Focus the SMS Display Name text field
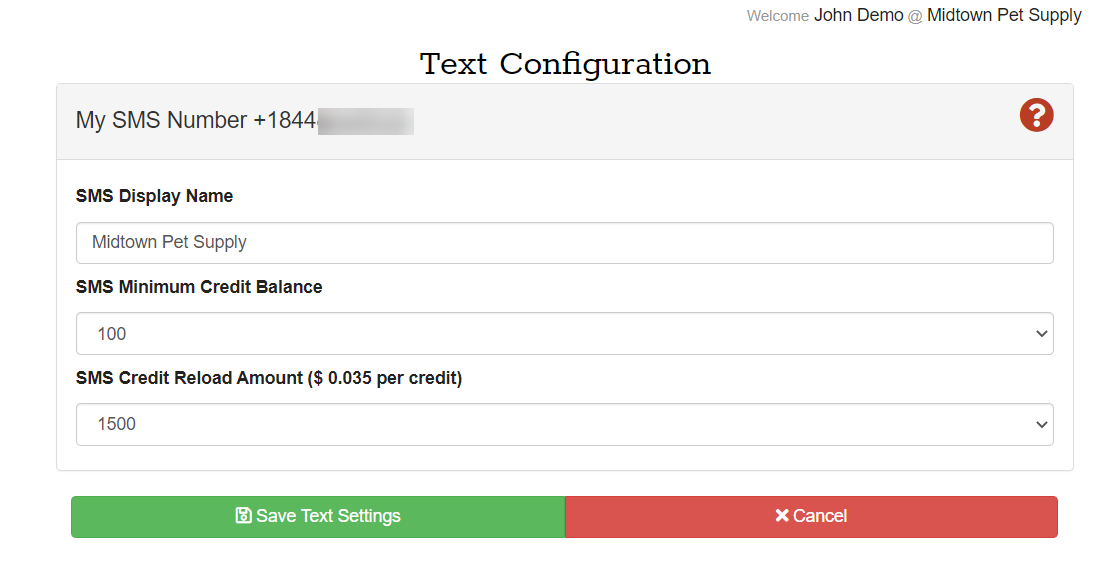Image resolution: width=1108 pixels, height=579 pixels. (565, 242)
